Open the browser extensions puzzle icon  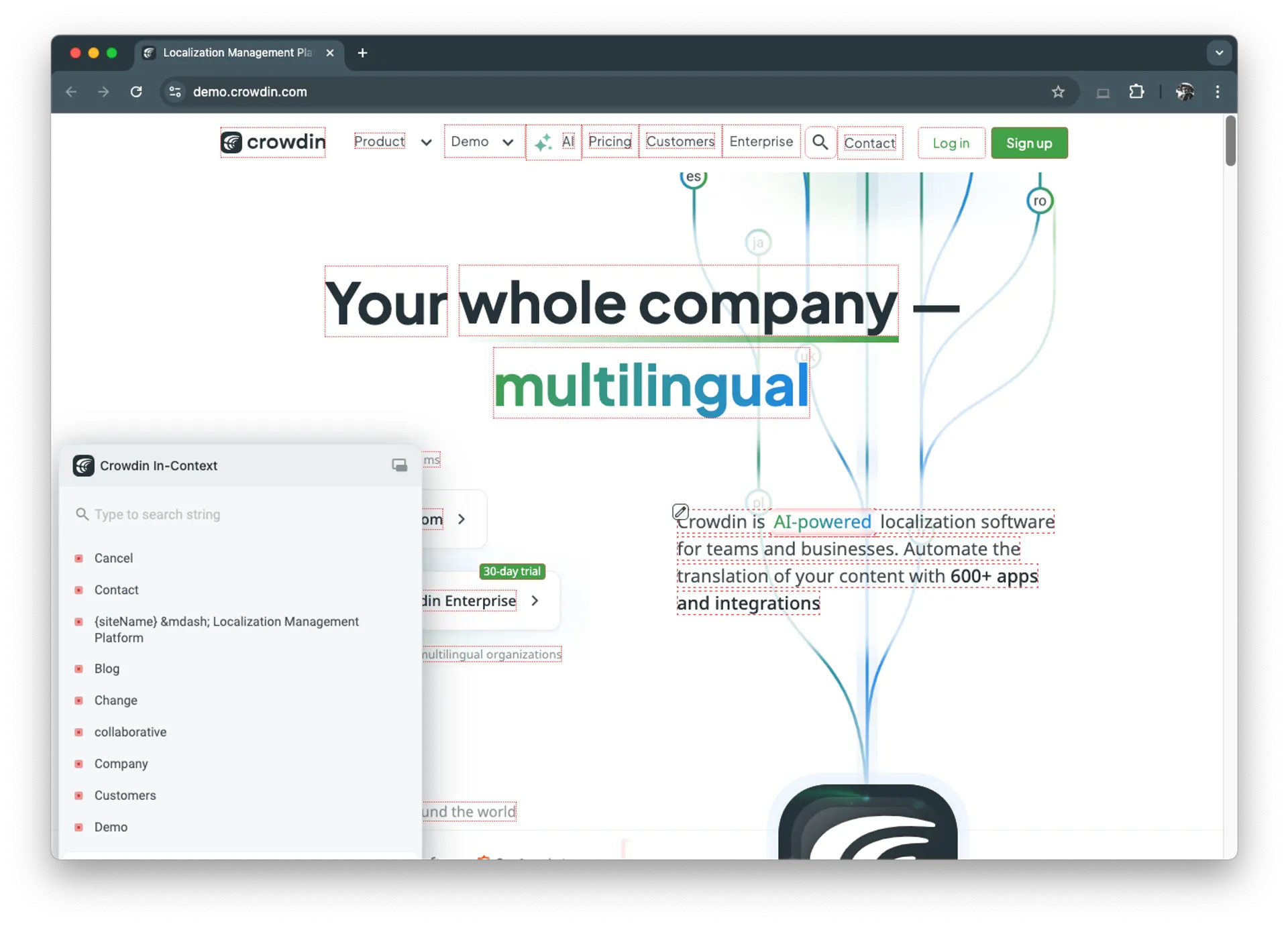1136,92
